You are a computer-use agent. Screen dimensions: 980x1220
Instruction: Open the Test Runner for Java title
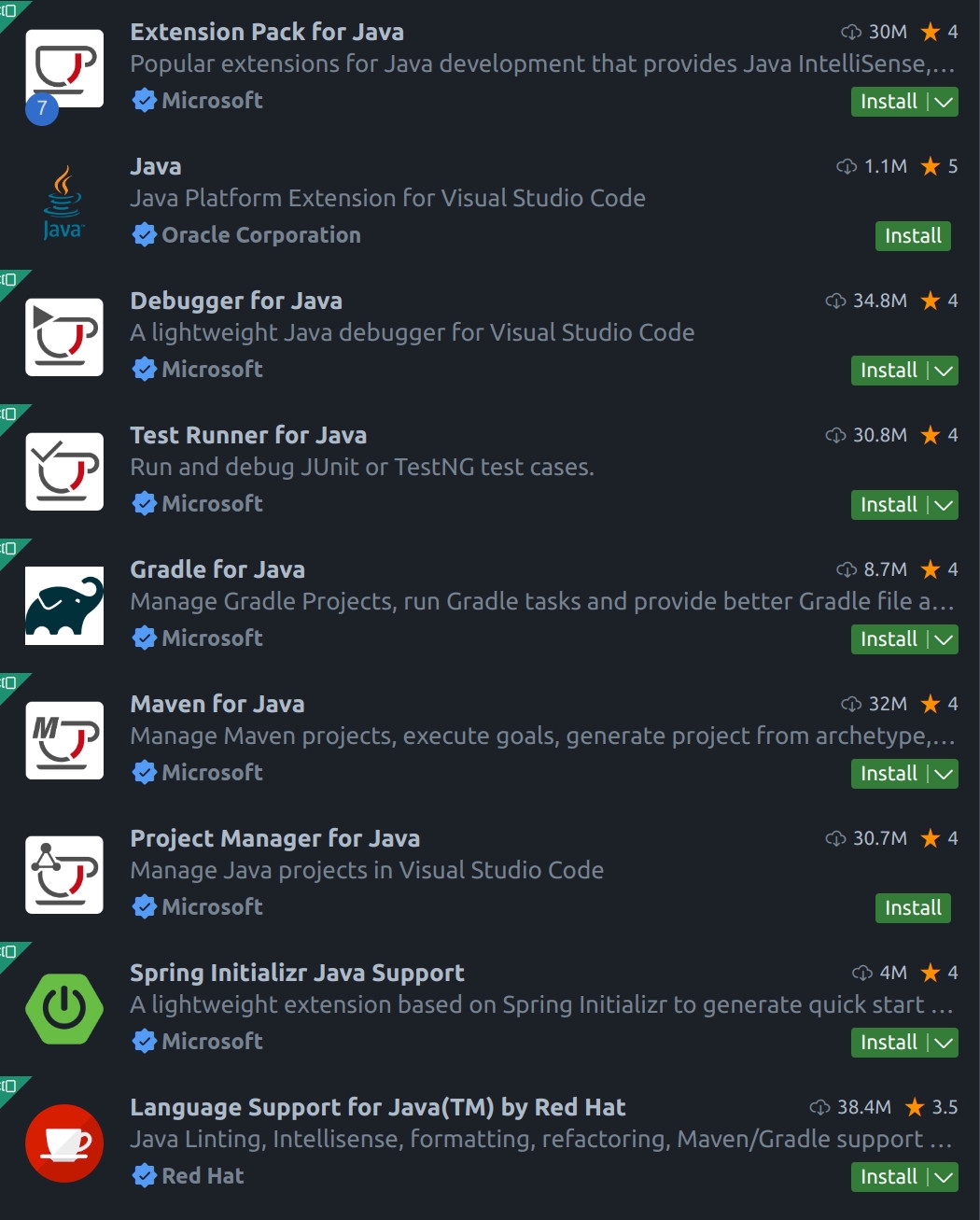pos(248,435)
